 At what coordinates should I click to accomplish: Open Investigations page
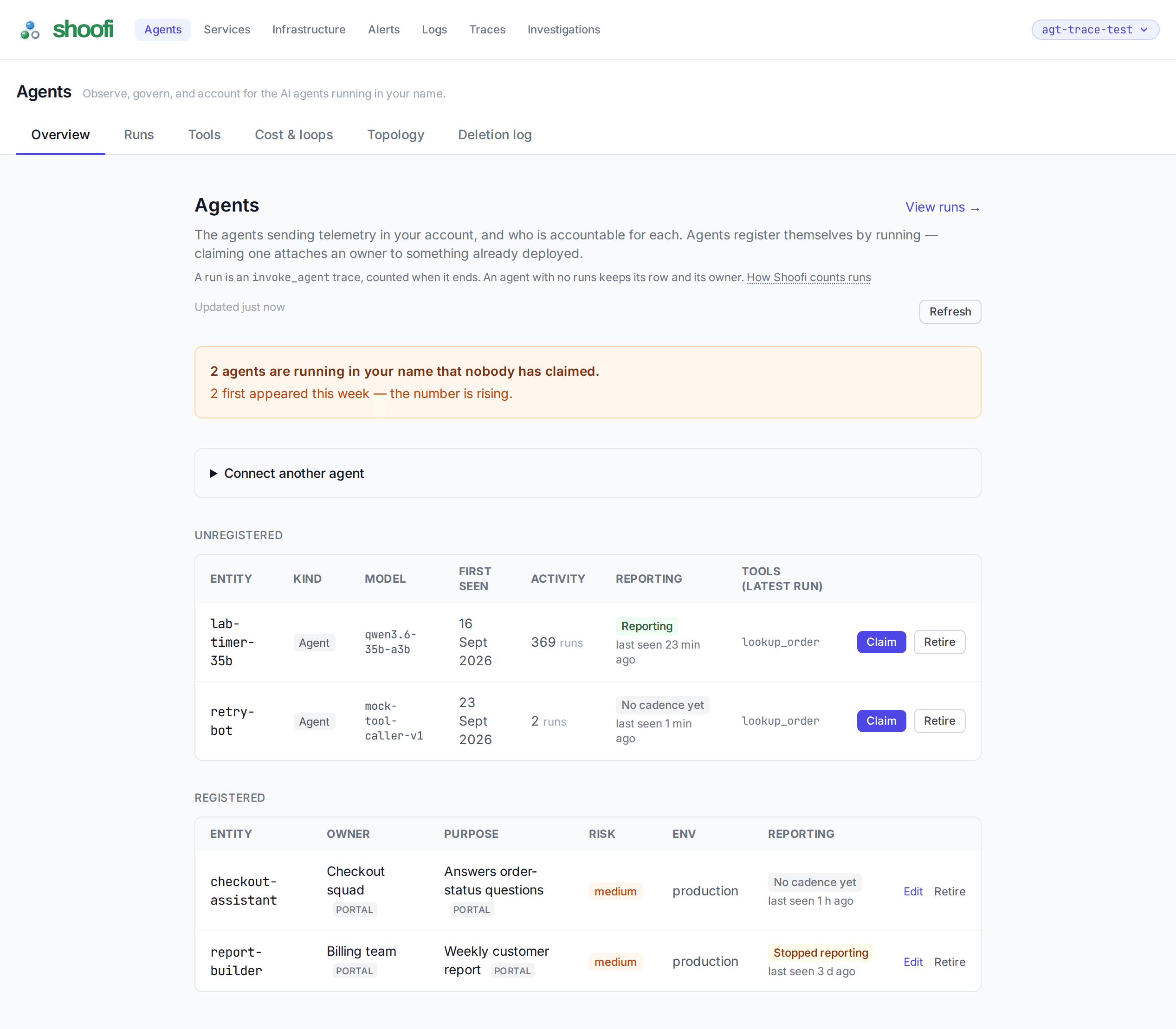tap(563, 29)
